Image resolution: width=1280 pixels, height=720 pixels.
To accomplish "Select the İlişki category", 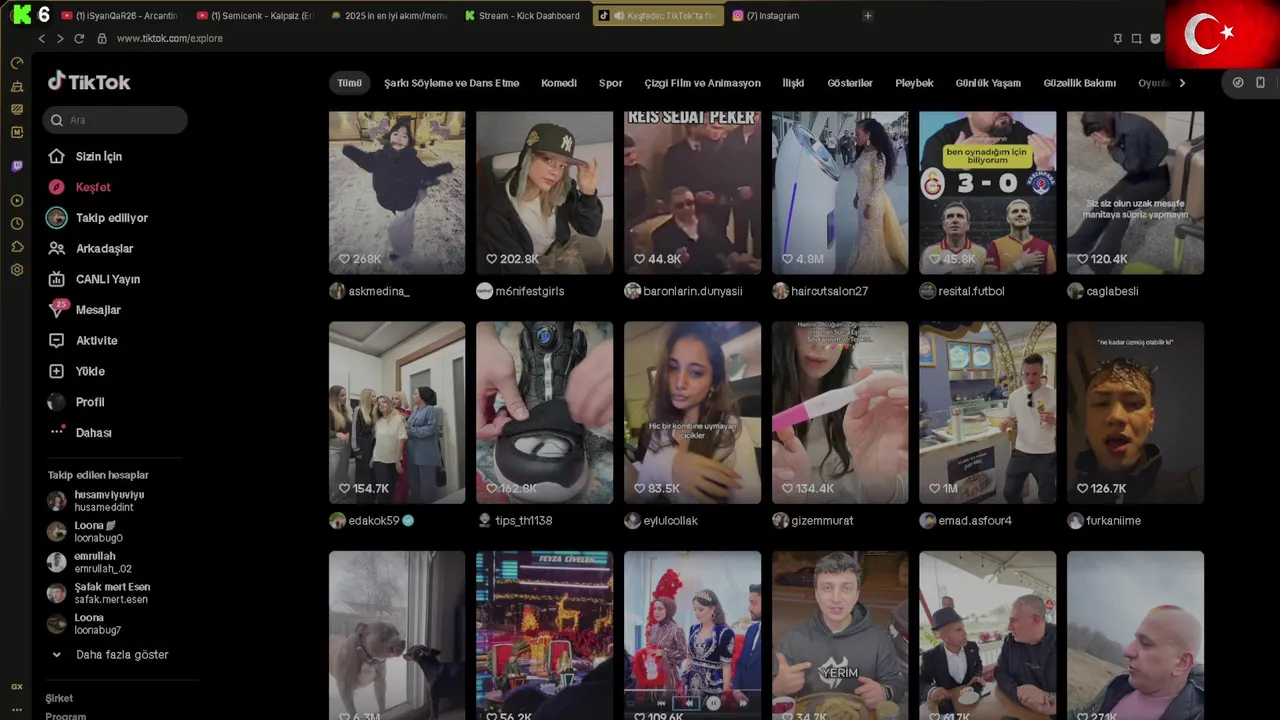I will tap(793, 83).
